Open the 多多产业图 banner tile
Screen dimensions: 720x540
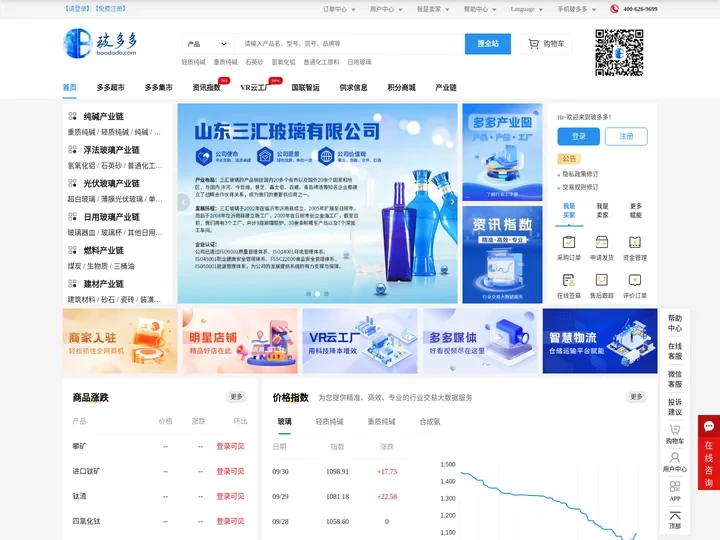coord(502,152)
